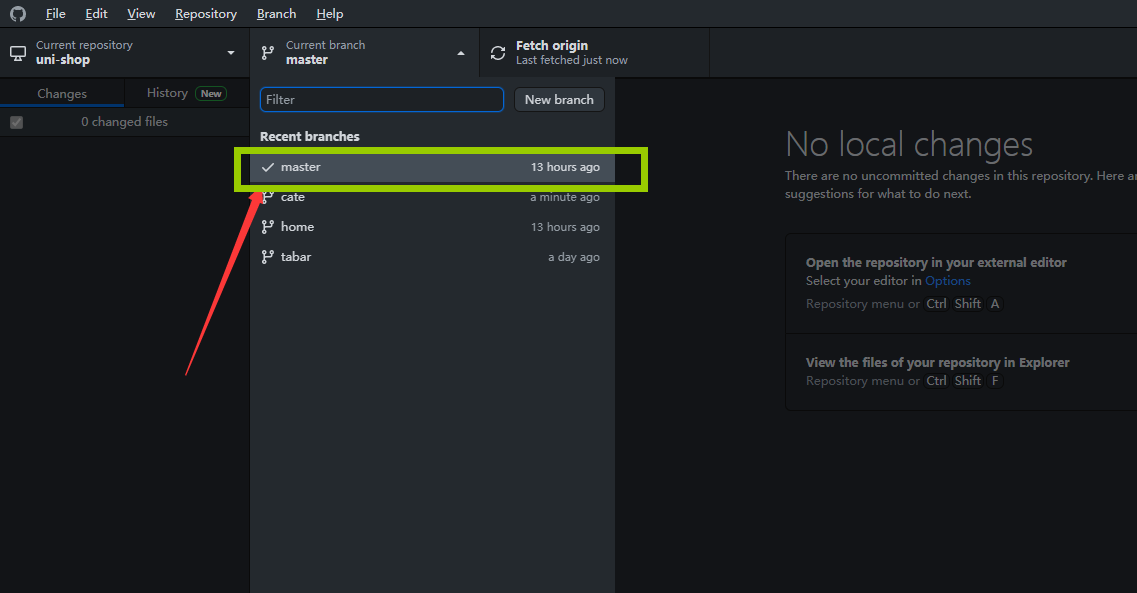Open the Edit menu
The width and height of the screenshot is (1137, 593).
(x=96, y=14)
